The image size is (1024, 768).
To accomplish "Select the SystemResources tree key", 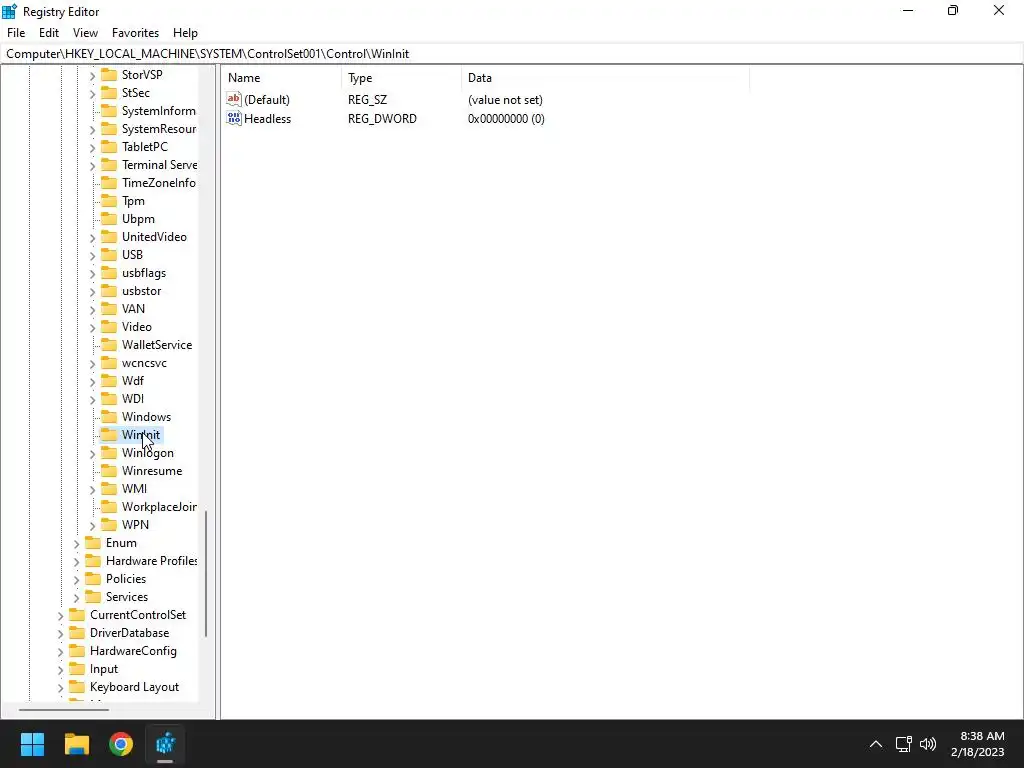I will click(159, 129).
